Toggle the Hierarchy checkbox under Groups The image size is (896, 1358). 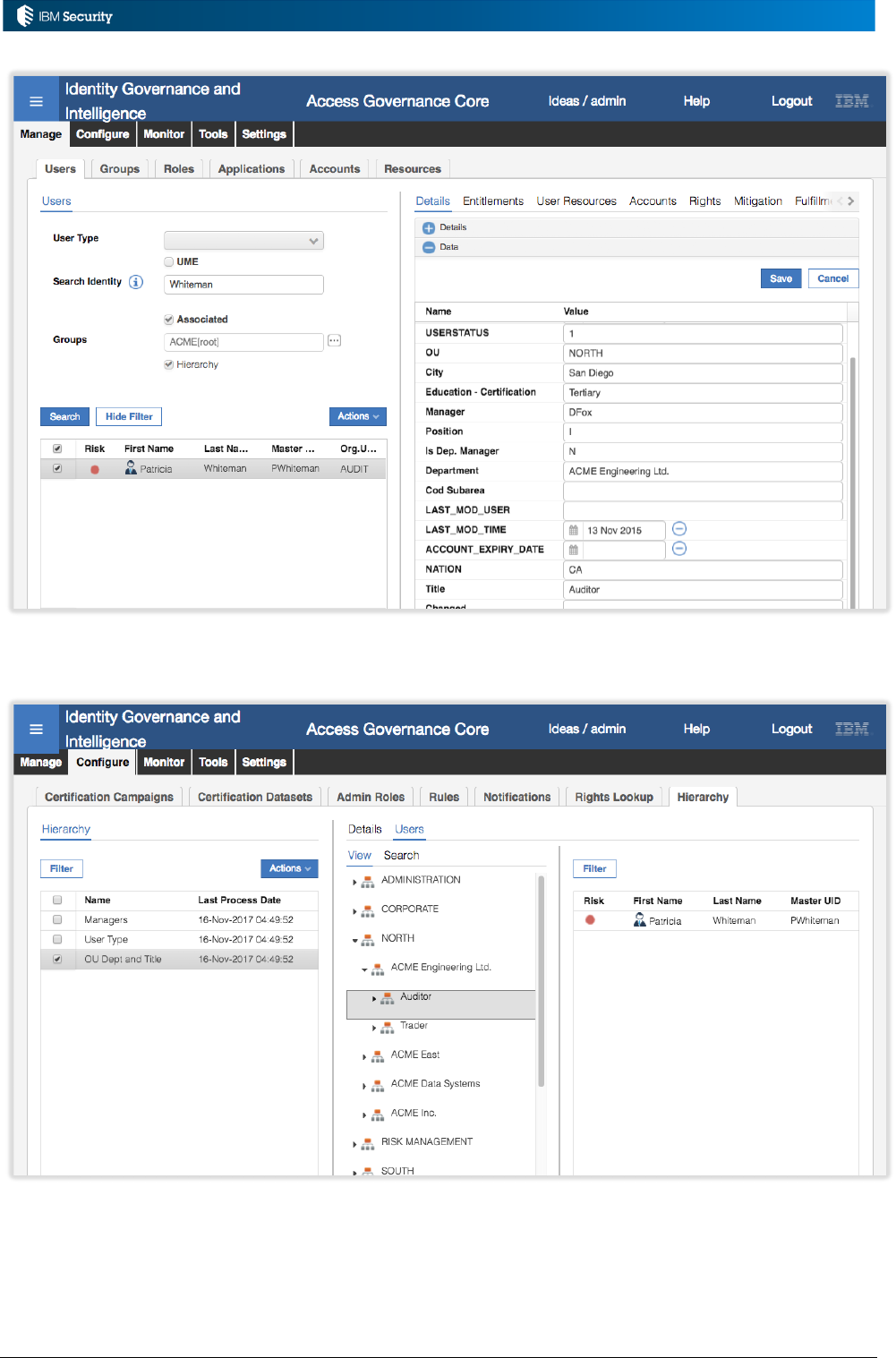(168, 364)
